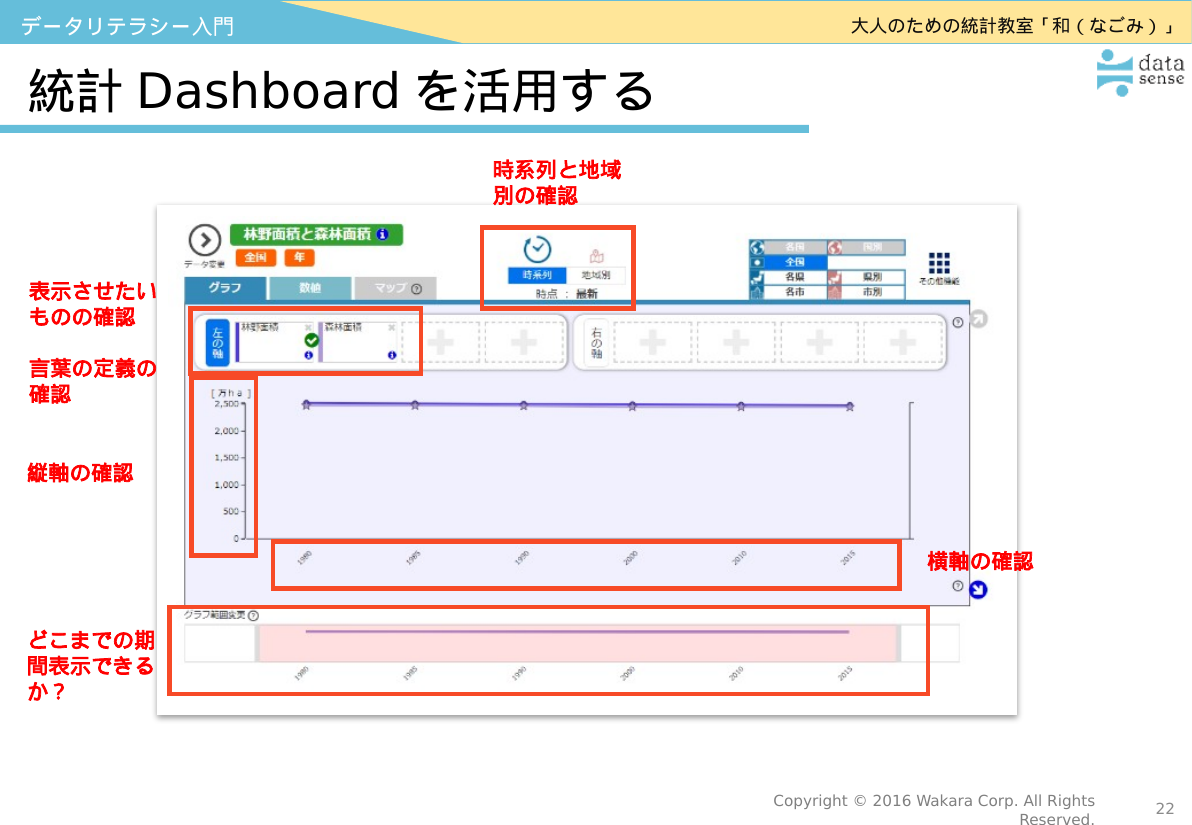Image resolution: width=1192 pixels, height=825 pixels.
Task: Remove the 森林面積 series with its x
Action: (x=392, y=328)
